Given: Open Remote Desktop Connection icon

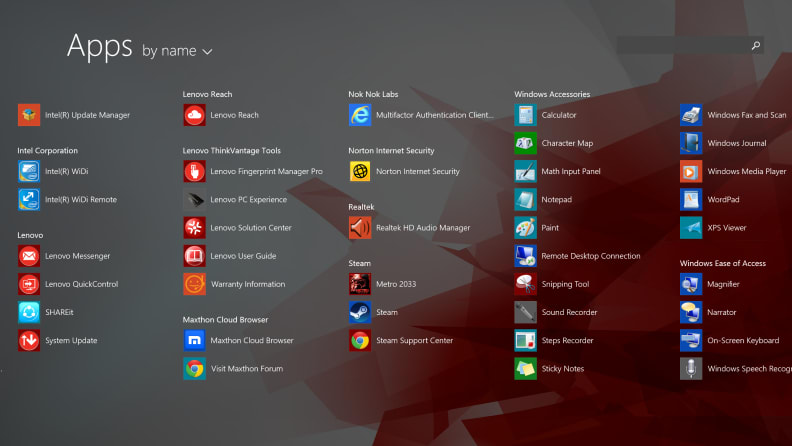Looking at the screenshot, I should [x=525, y=256].
